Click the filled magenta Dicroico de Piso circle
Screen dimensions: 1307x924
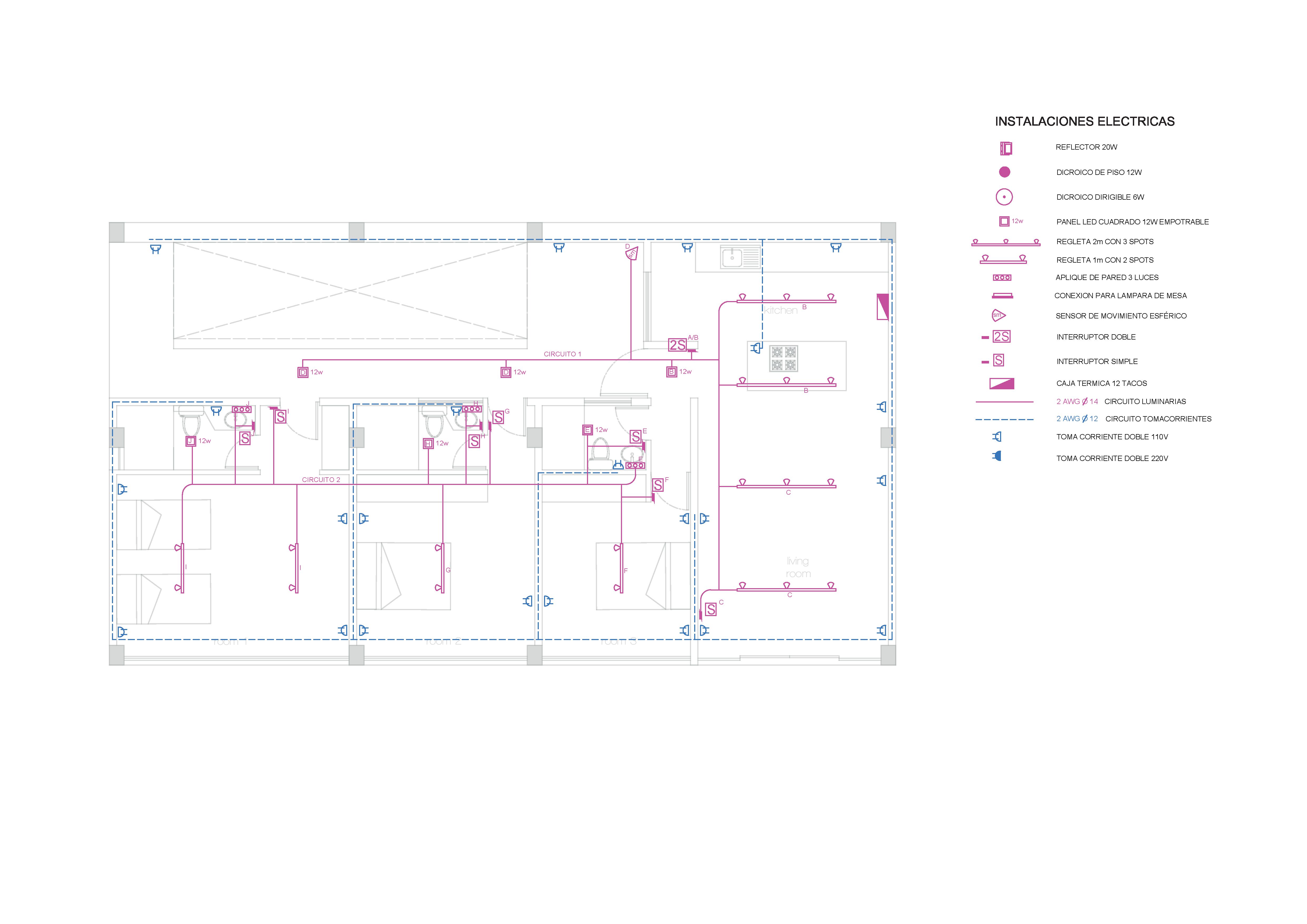(x=1005, y=172)
